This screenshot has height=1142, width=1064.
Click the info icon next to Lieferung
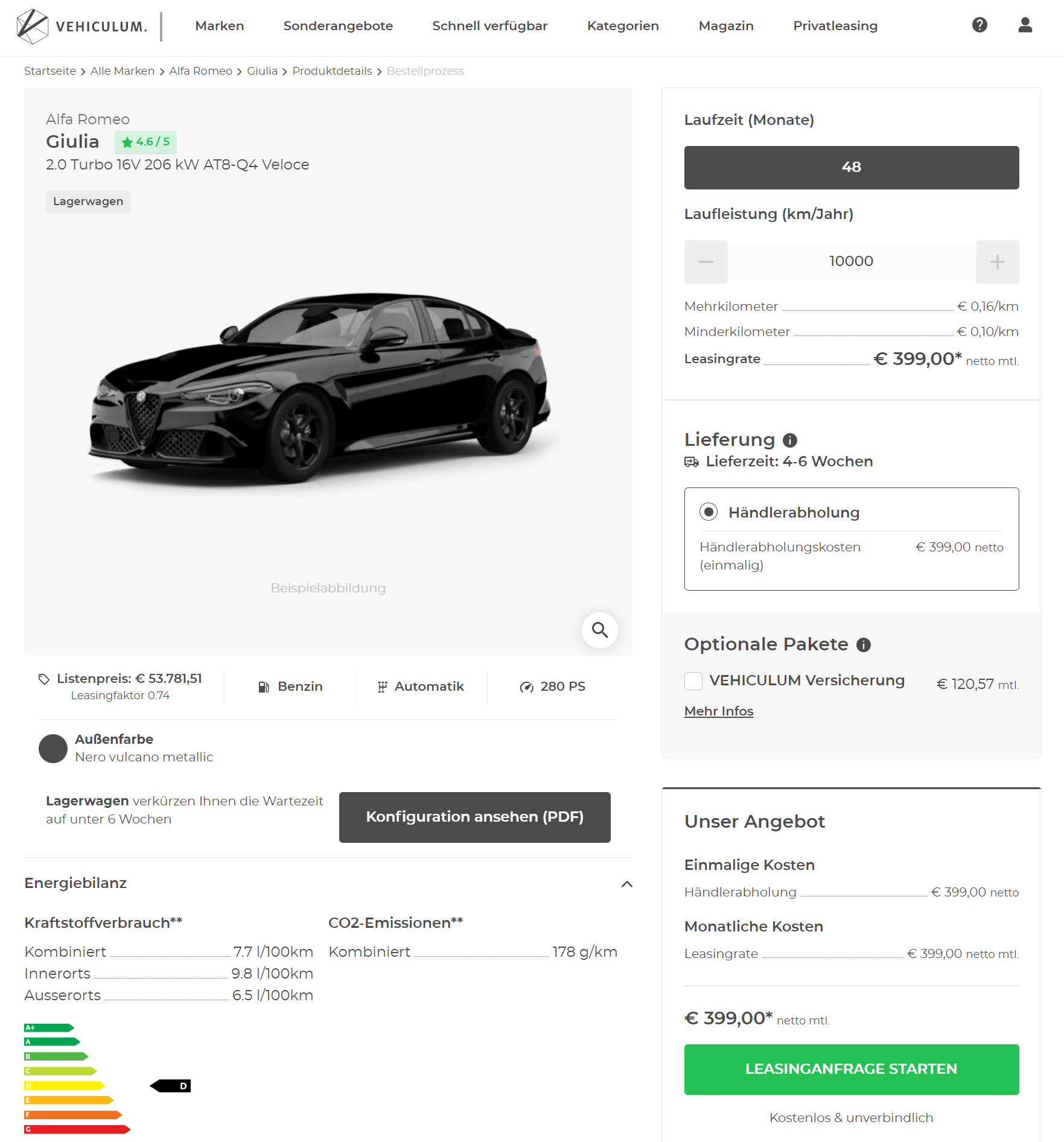[x=789, y=440]
